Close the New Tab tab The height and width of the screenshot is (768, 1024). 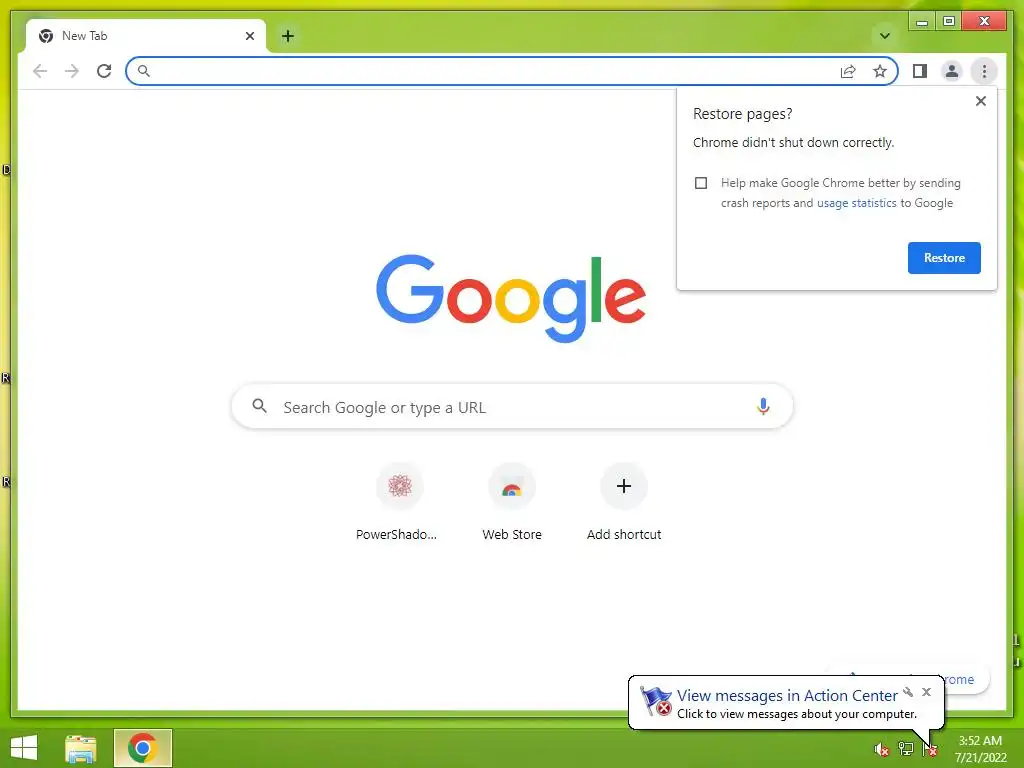point(249,36)
